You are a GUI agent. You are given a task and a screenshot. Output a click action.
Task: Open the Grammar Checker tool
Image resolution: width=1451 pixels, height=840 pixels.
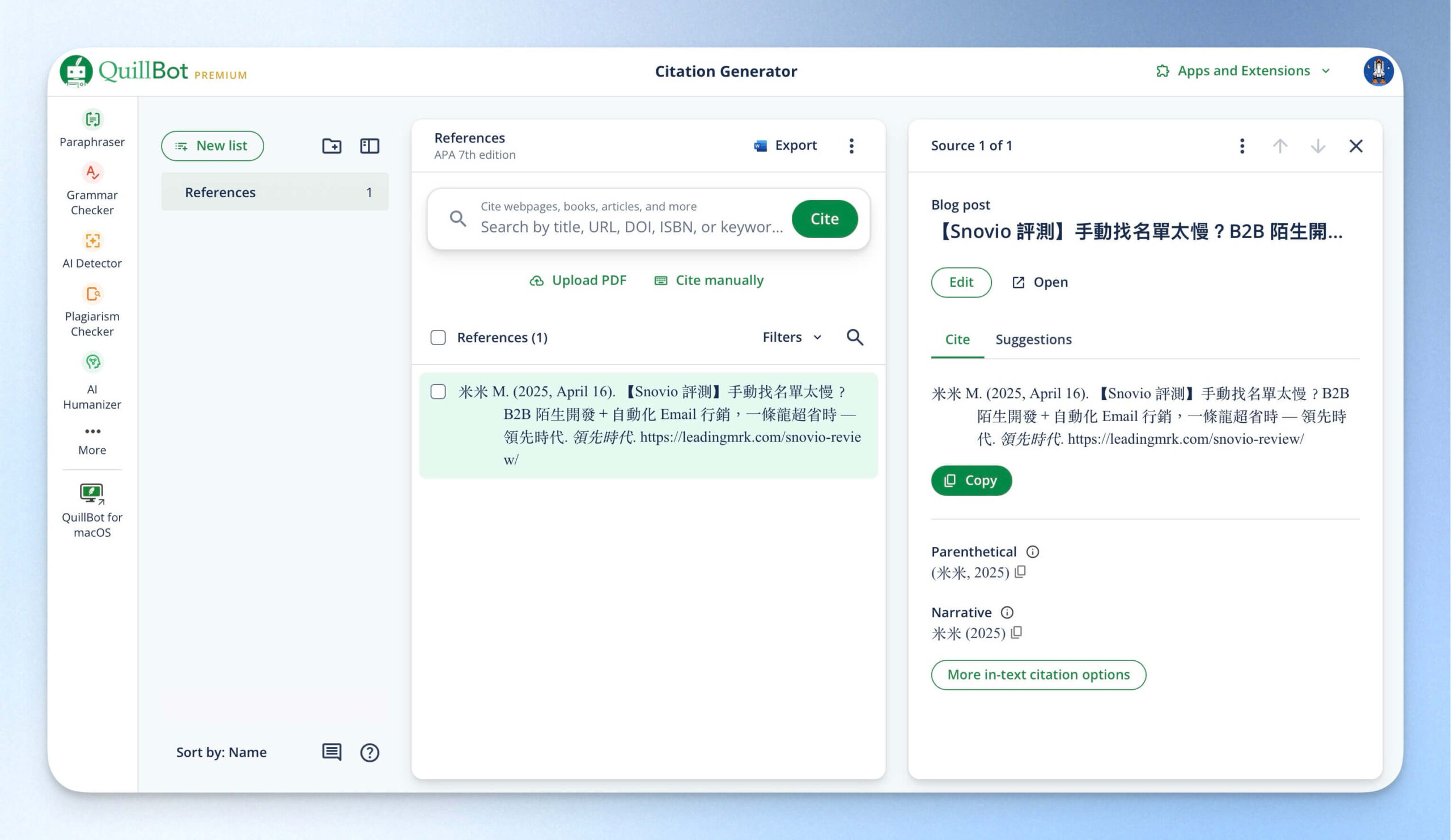92,189
